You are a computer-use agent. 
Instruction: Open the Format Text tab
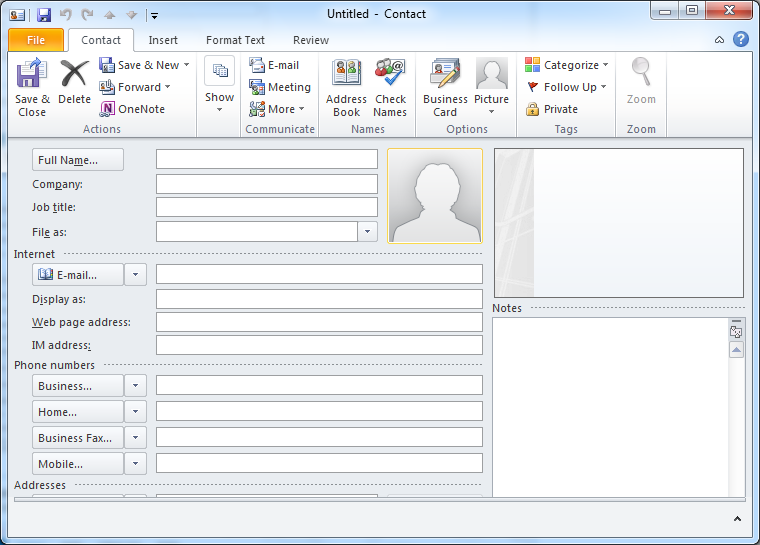click(235, 40)
